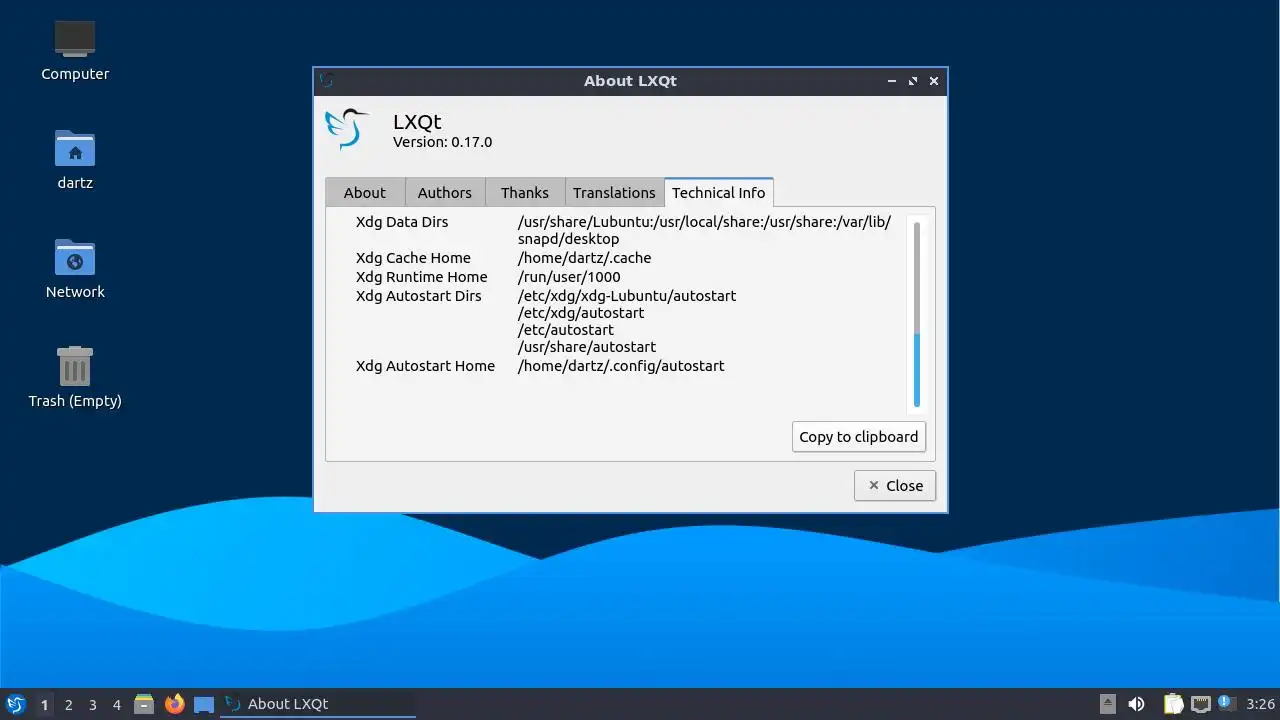Click the "/etc/xdg/autostart" path
1280x720 pixels.
point(581,313)
